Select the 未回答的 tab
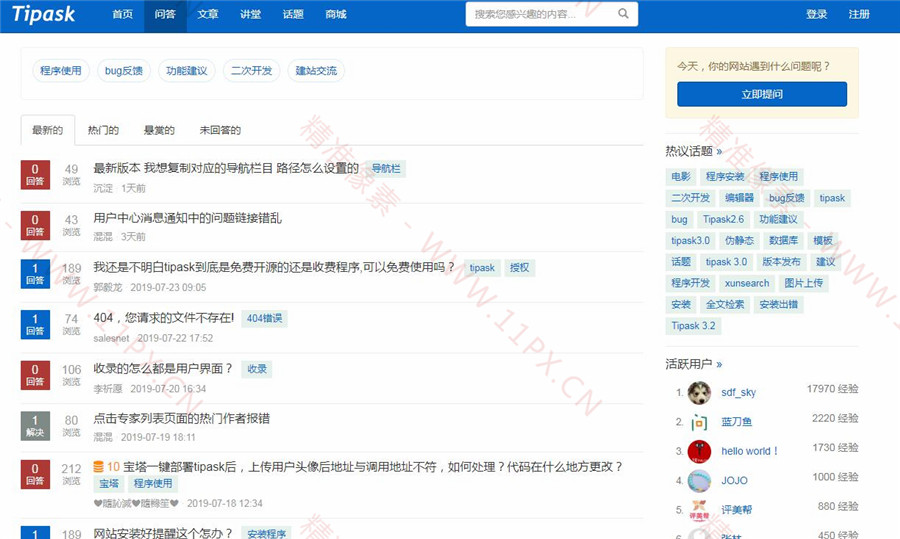Viewport: 900px width, 539px height. click(220, 130)
